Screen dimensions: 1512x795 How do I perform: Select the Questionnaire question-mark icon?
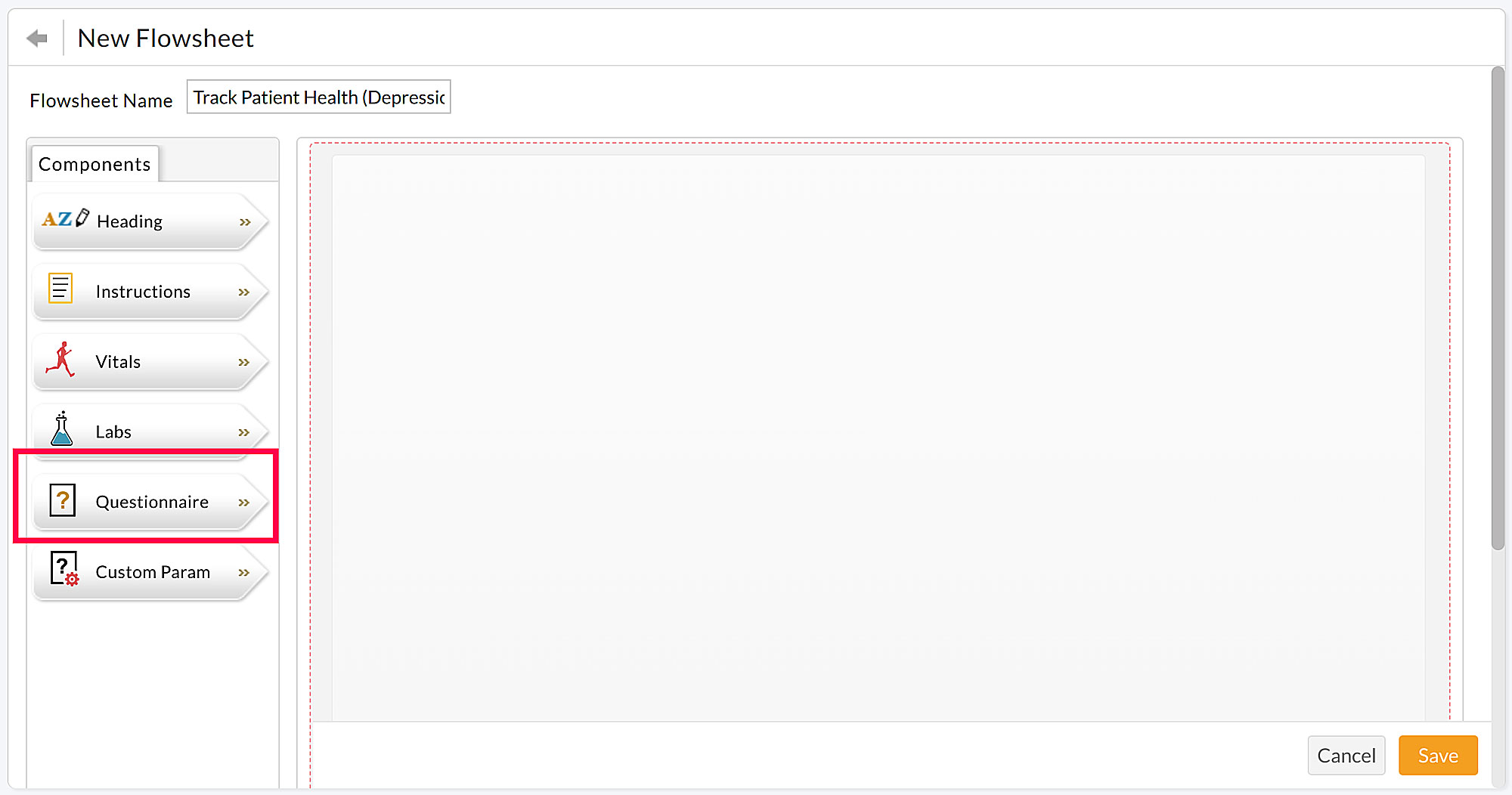point(63,500)
